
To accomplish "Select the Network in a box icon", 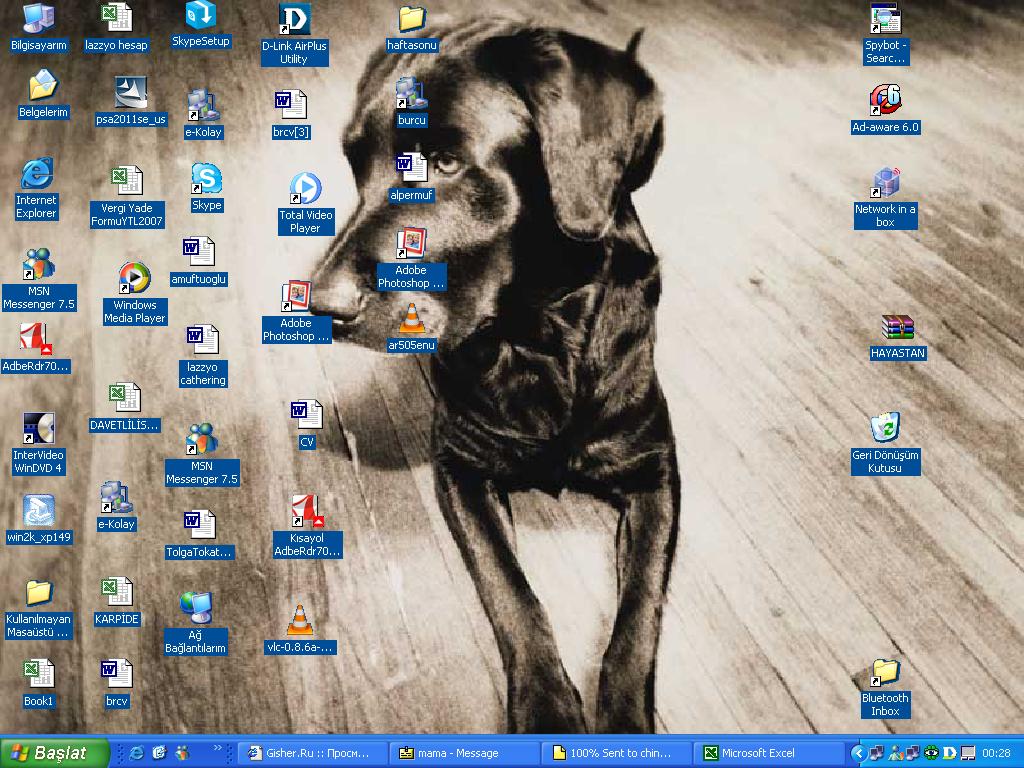I will coord(885,183).
